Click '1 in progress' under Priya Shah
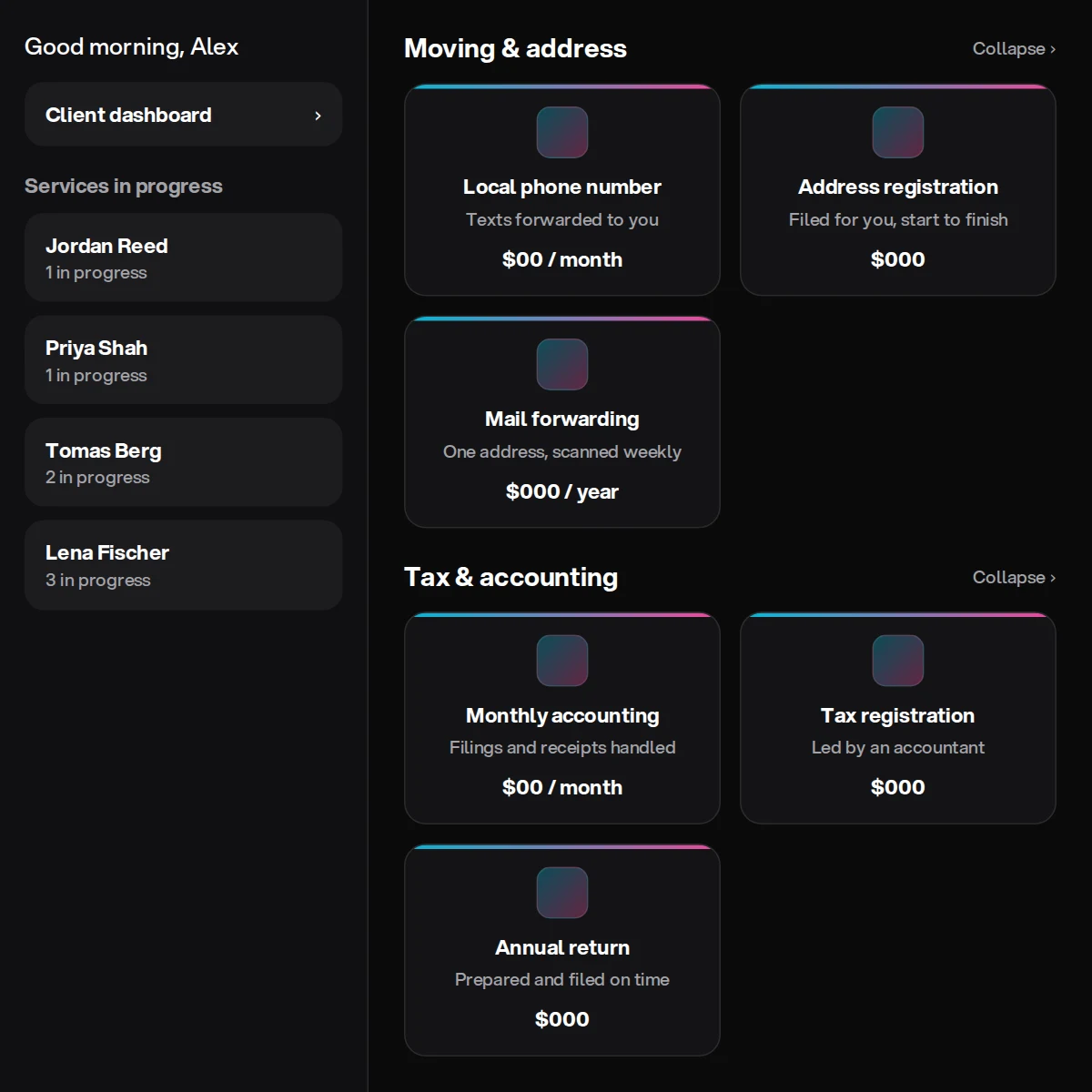1092x1092 pixels. (x=96, y=375)
